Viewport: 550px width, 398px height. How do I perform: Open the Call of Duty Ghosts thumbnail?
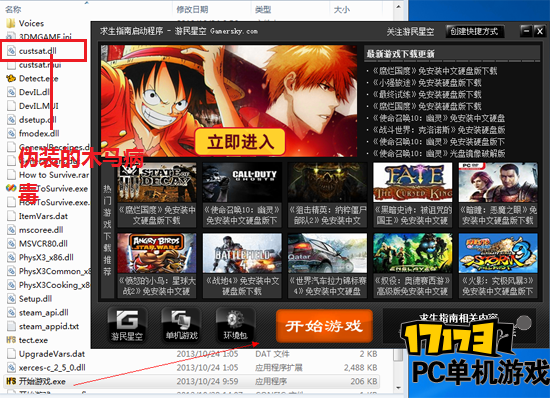[x=242, y=182]
